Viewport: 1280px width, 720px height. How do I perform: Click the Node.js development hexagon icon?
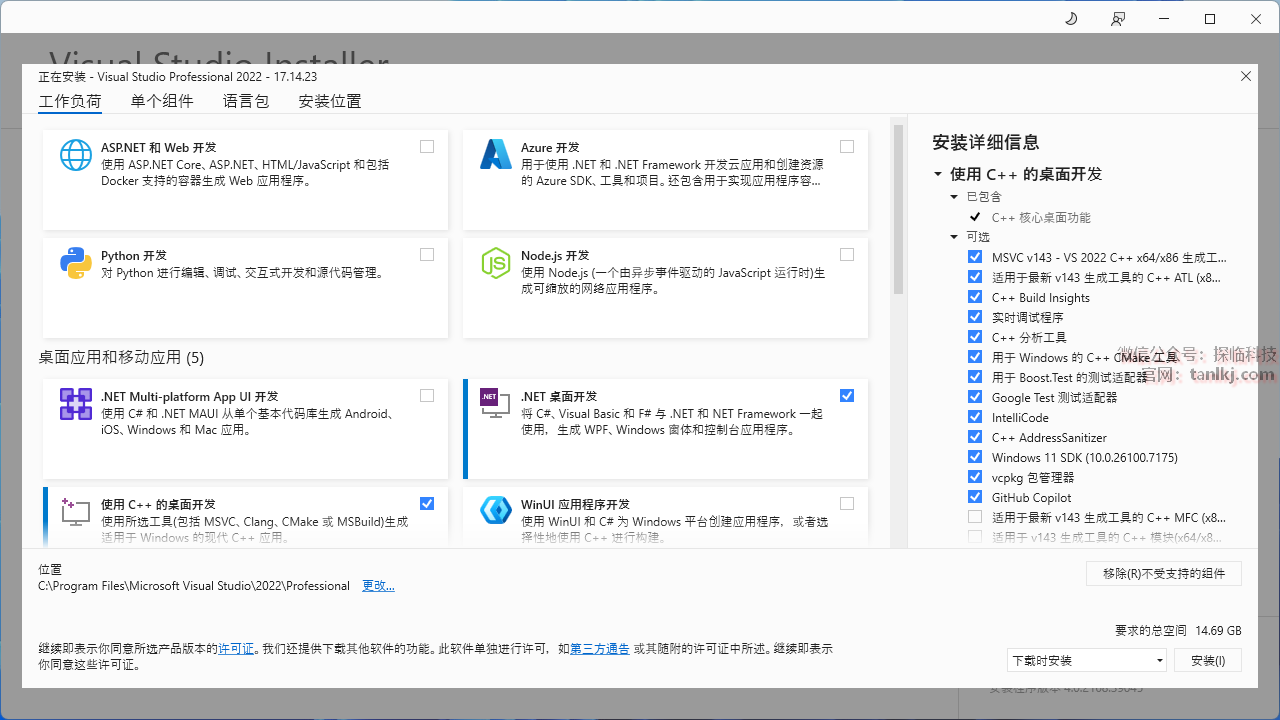(496, 263)
